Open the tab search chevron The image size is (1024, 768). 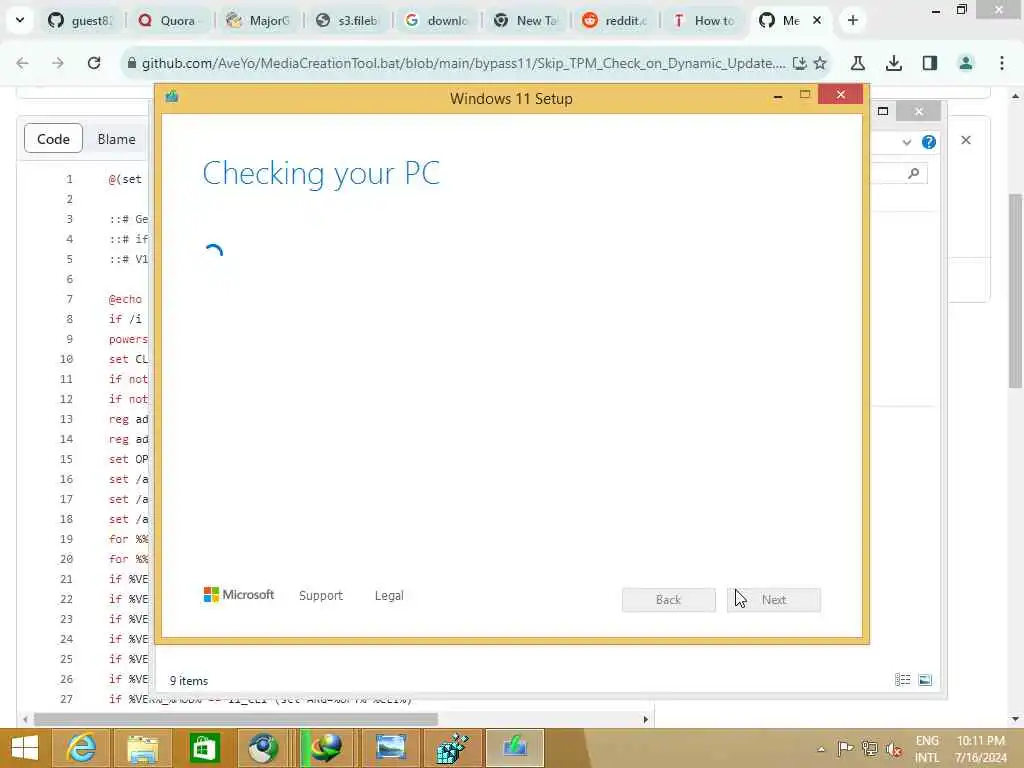[x=20, y=20]
